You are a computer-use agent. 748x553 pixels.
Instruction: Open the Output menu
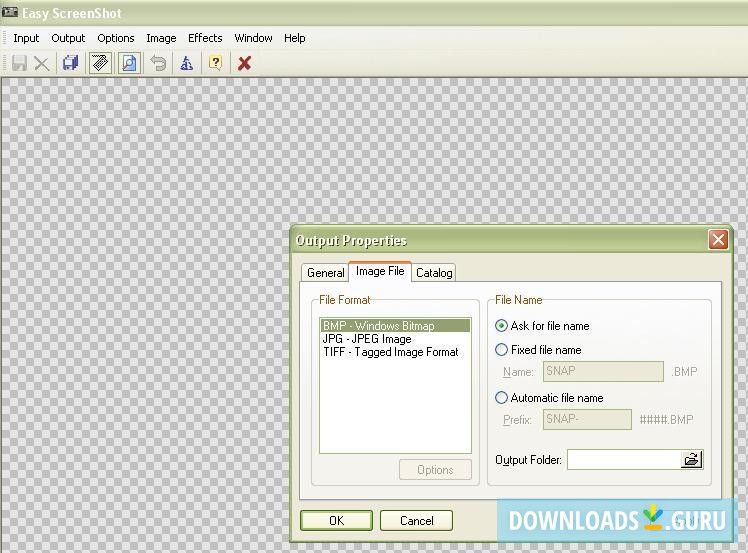click(x=68, y=38)
